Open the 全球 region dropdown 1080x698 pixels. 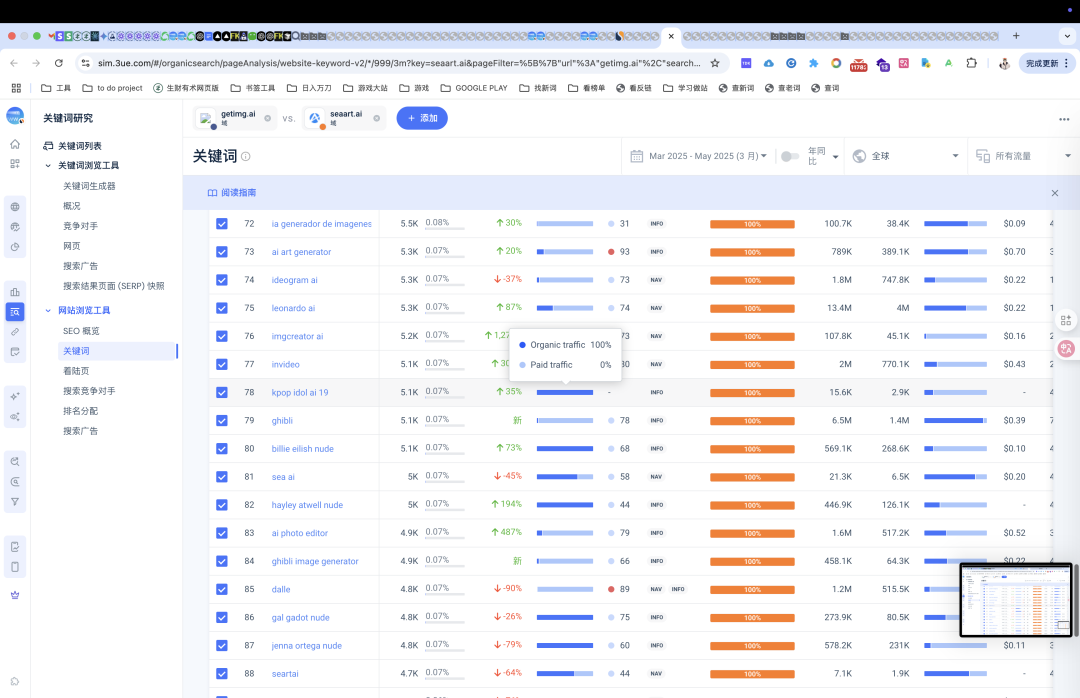click(906, 156)
